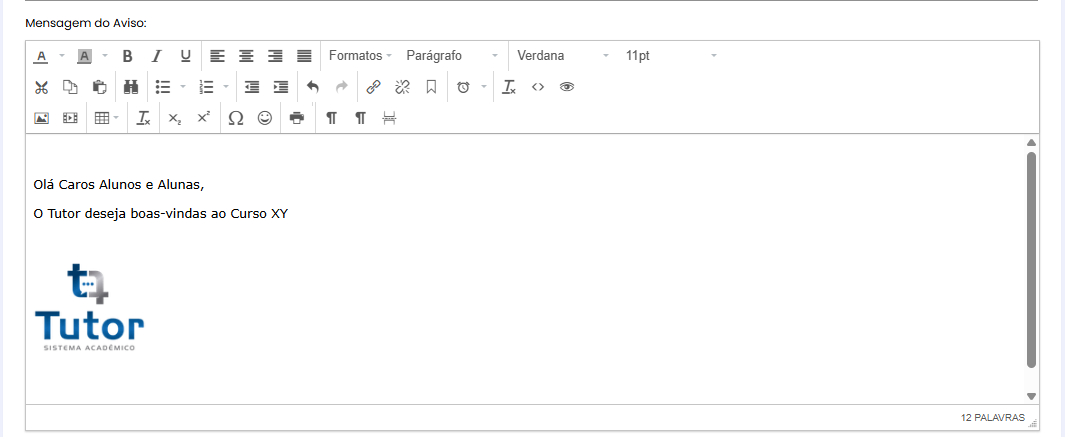The height and width of the screenshot is (437, 1065).
Task: Print the message with the printer icon
Action: pyautogui.click(x=296, y=118)
